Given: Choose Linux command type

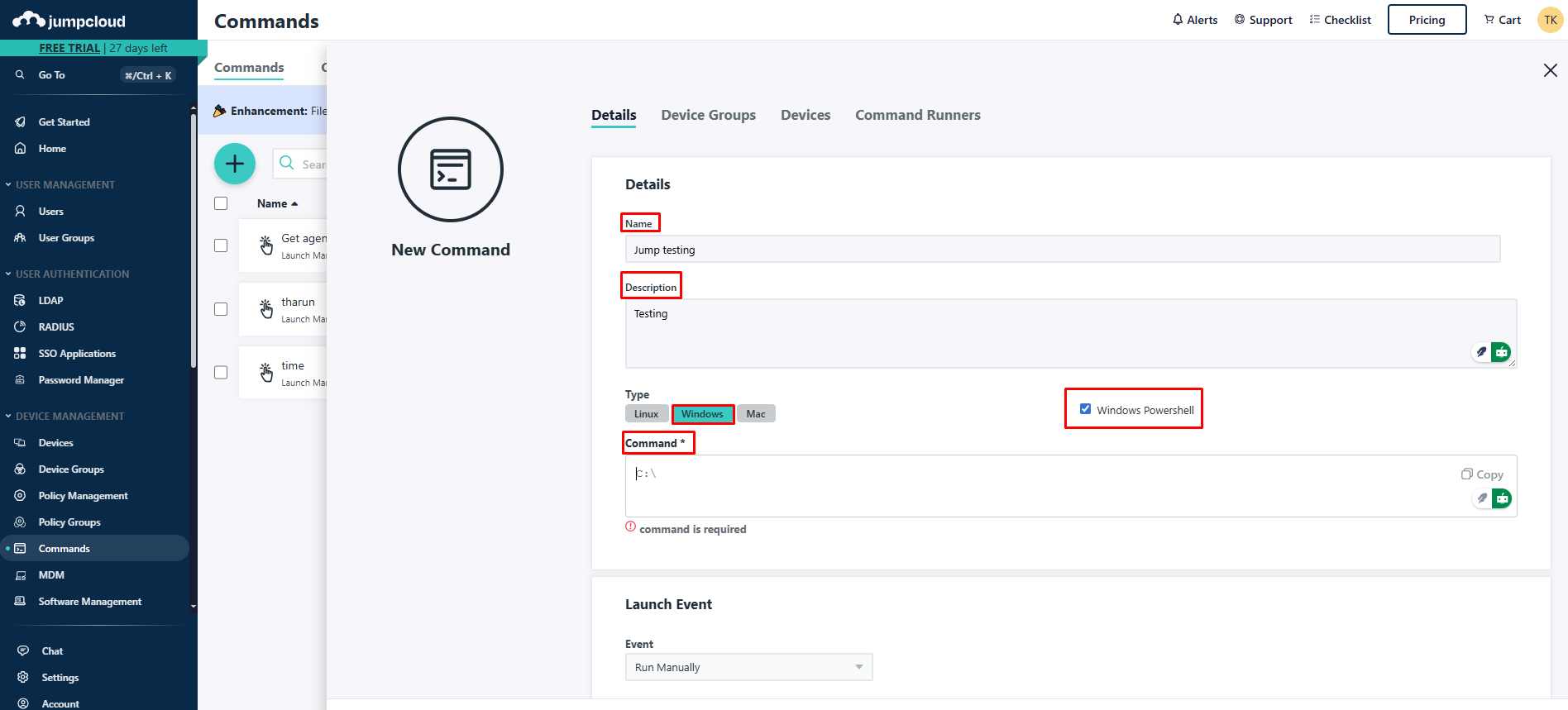Looking at the screenshot, I should pyautogui.click(x=647, y=414).
